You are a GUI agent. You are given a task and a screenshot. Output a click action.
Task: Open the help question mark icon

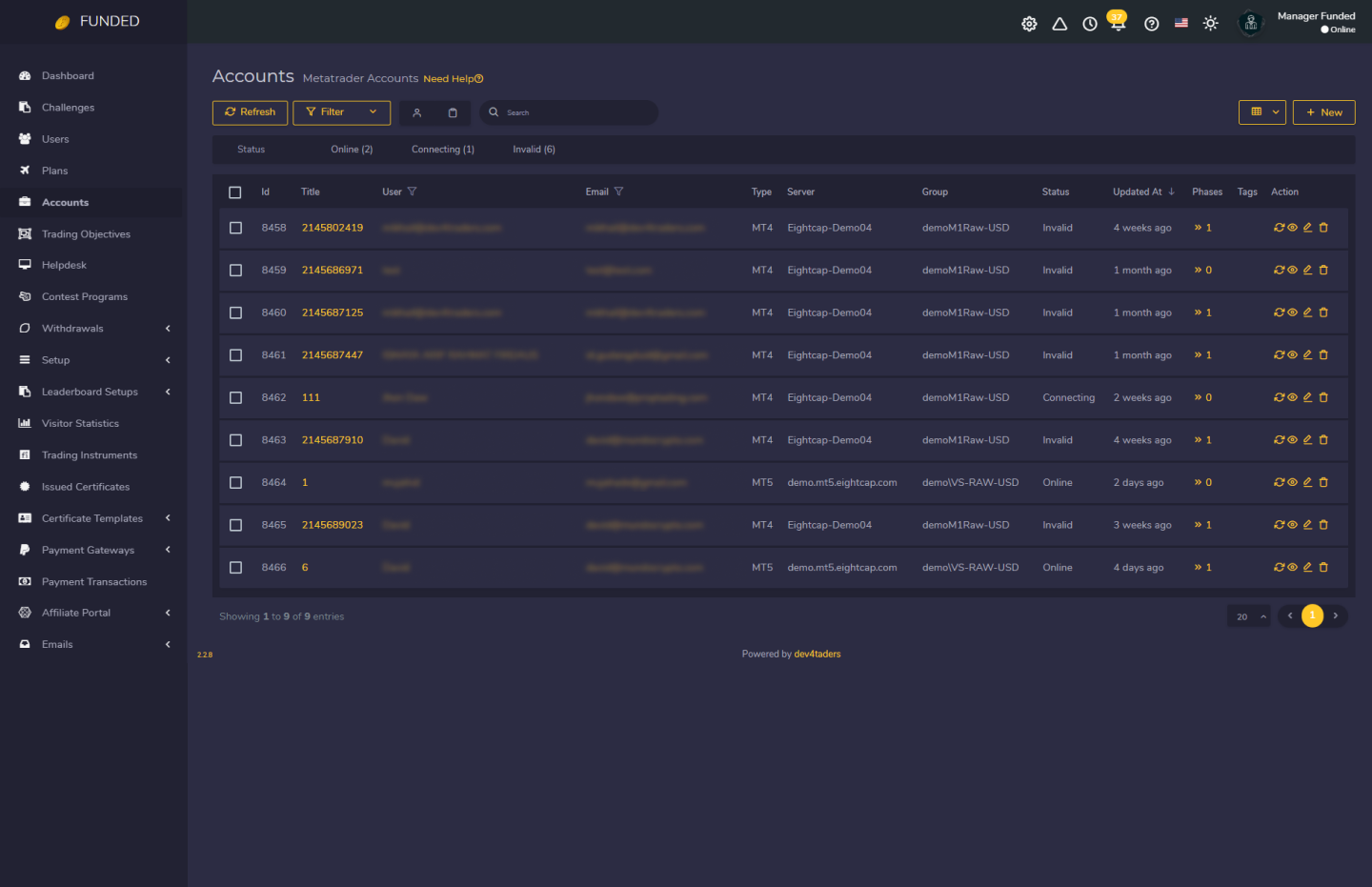click(x=1151, y=23)
